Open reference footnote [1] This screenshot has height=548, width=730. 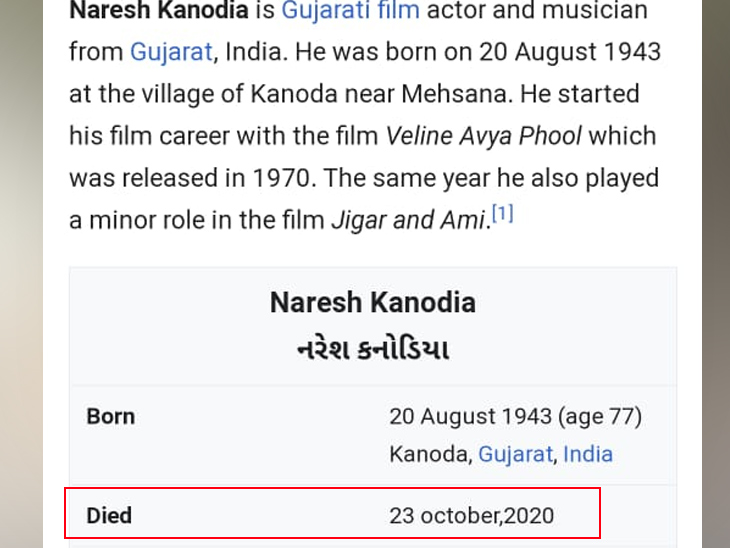pyautogui.click(x=501, y=215)
